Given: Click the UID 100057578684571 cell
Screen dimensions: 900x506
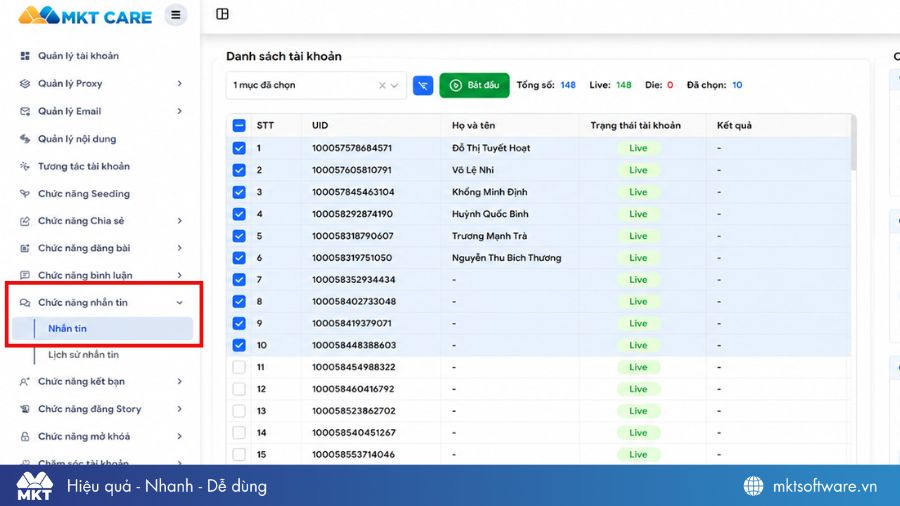Looking at the screenshot, I should 352,148.
